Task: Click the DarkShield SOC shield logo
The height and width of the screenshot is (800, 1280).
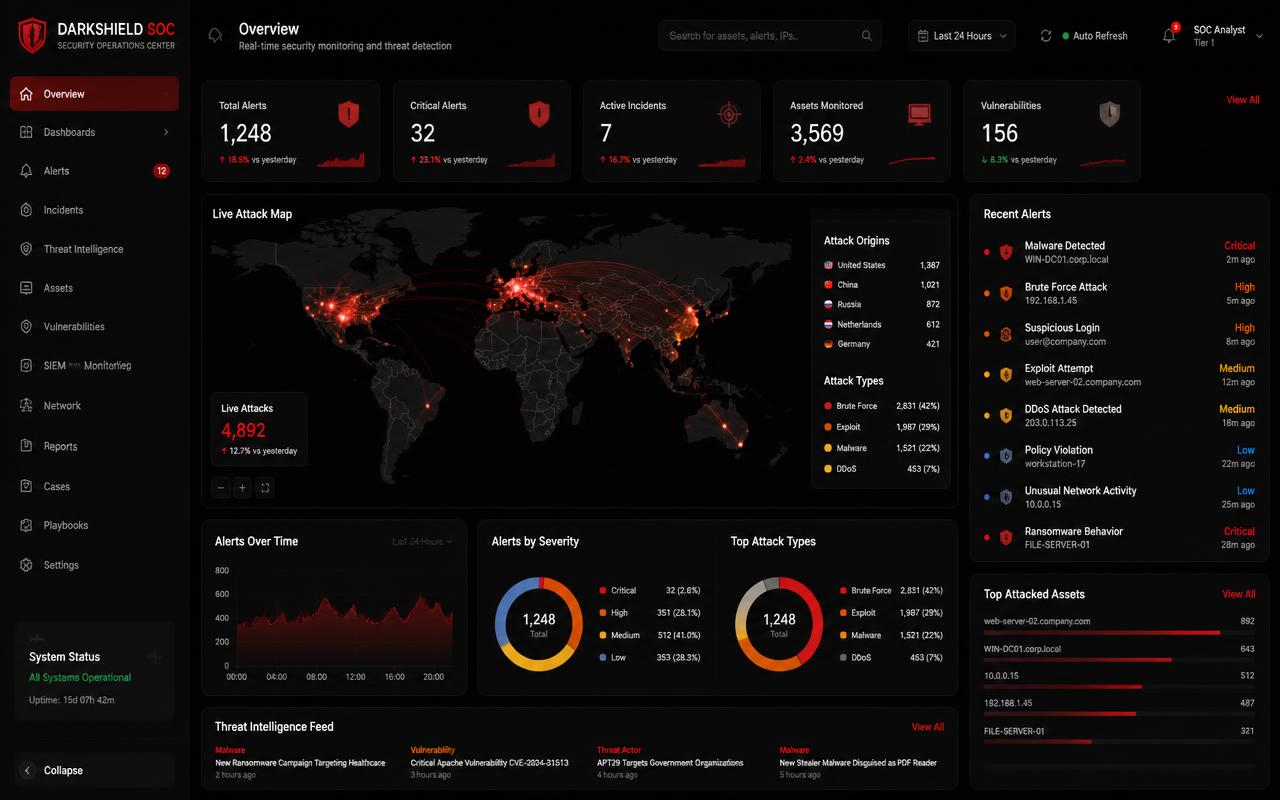Action: 32,35
